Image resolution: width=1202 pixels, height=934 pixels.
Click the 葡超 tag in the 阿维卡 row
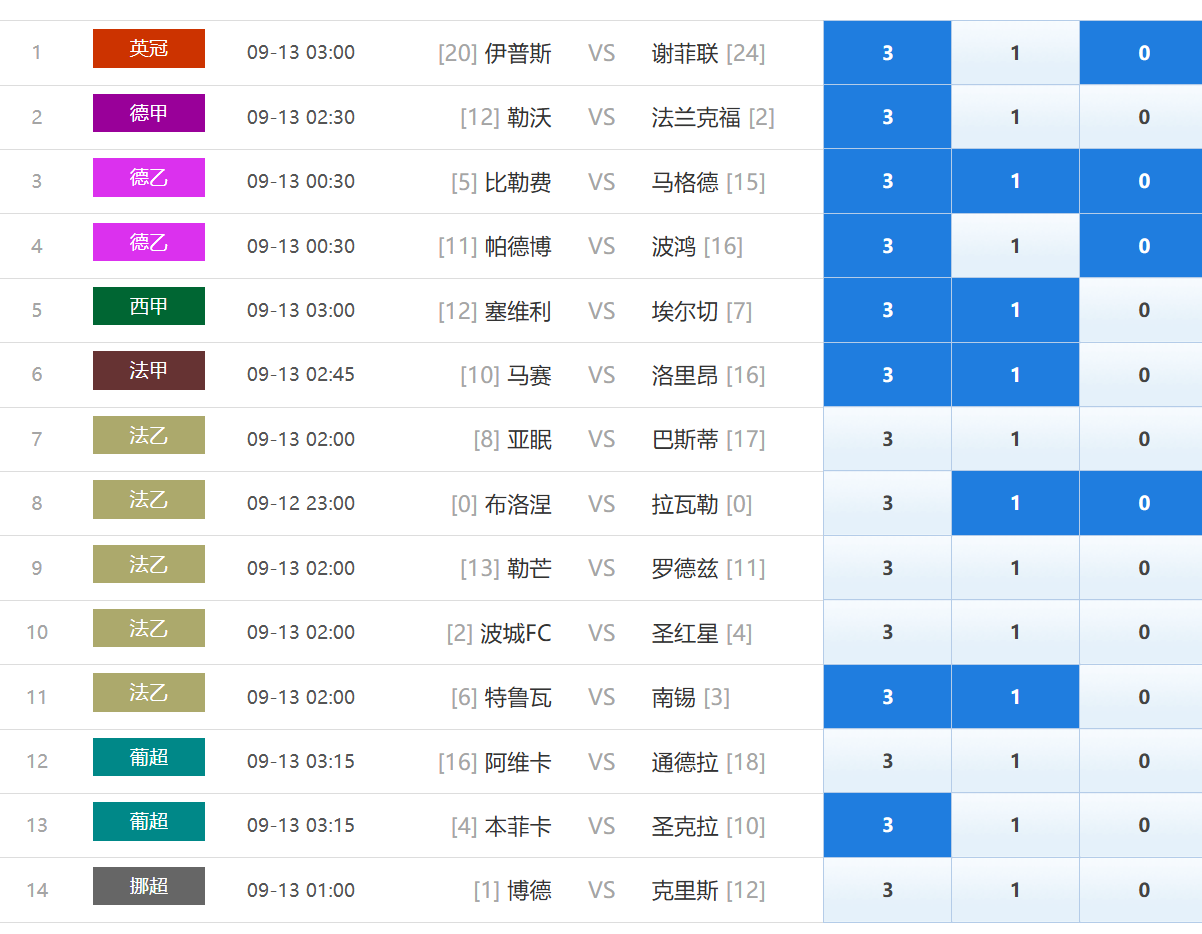149,757
